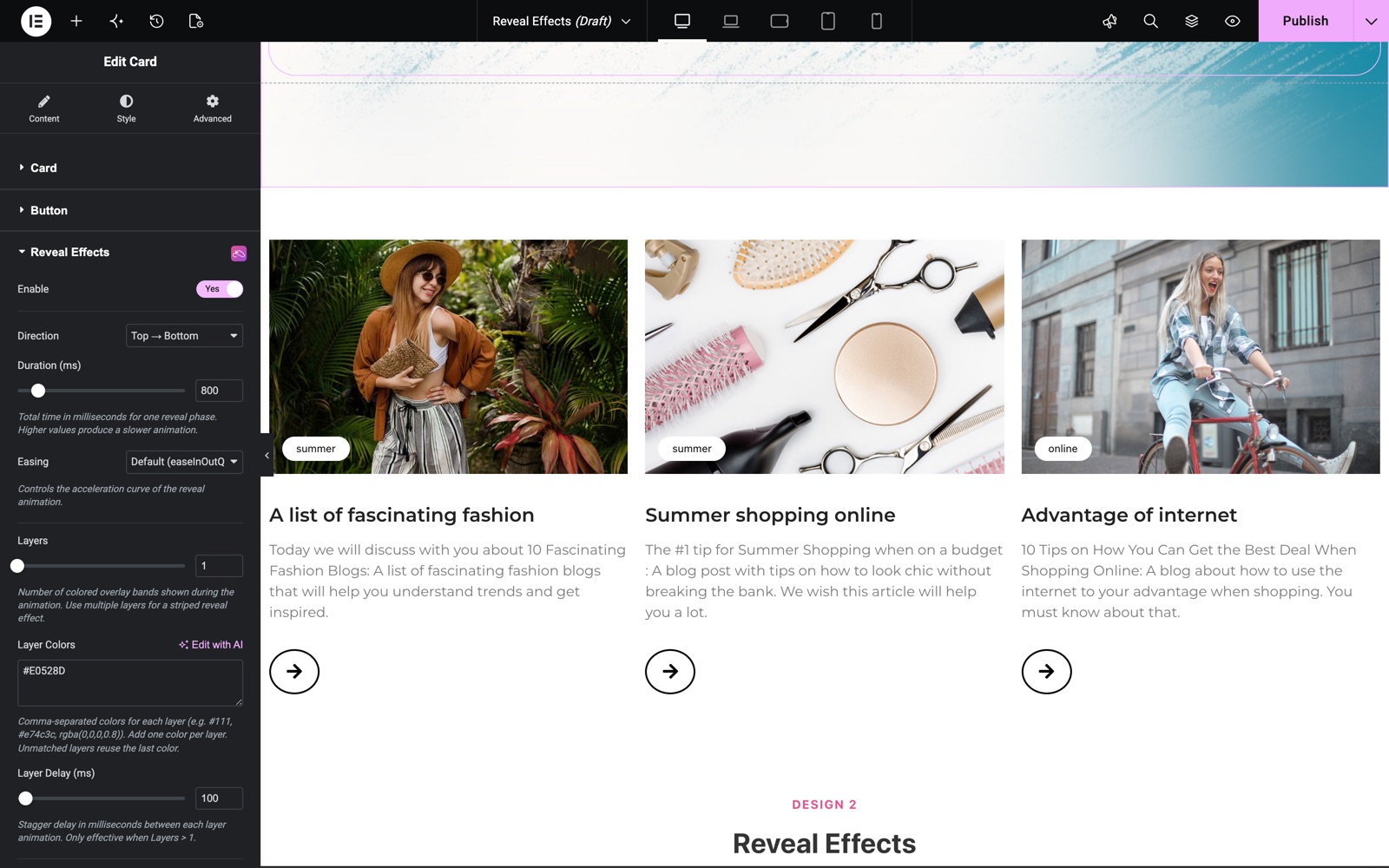Click arrow button under fascinating fashion card
The image size is (1389, 868).
click(294, 671)
